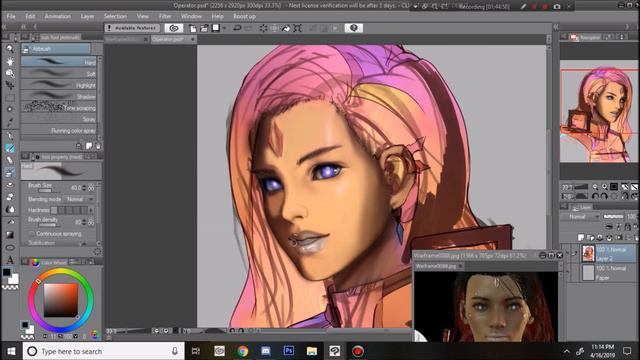Click the Help question mark icon
Image resolution: width=640 pixels, height=360 pixels.
pyautogui.click(x=353, y=28)
